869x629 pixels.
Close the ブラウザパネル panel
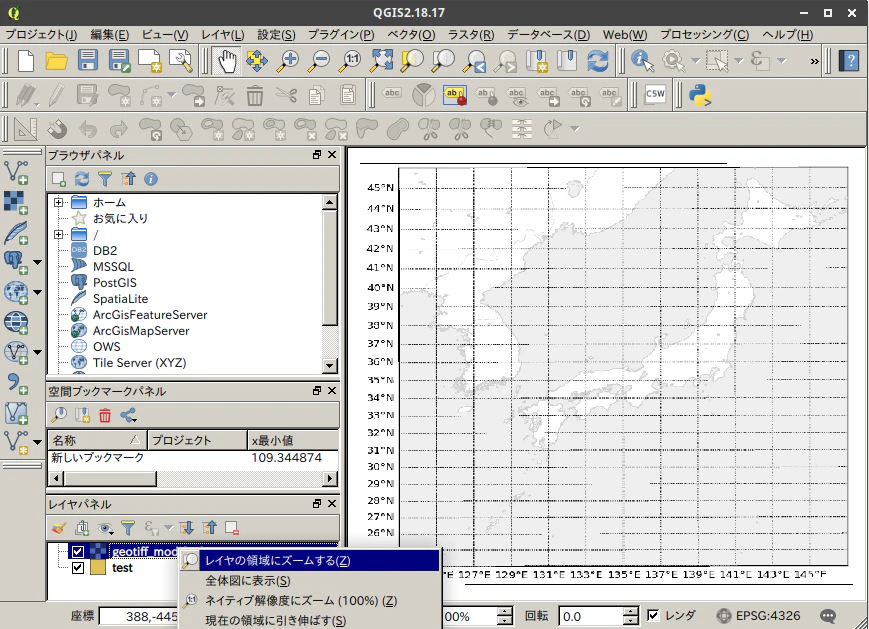click(332, 155)
